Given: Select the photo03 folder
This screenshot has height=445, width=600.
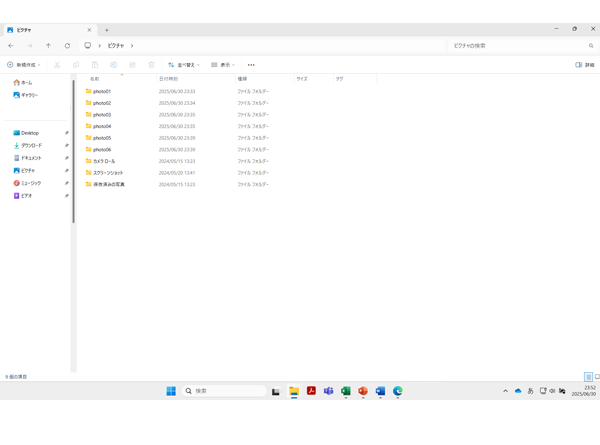Looking at the screenshot, I should pos(101,115).
